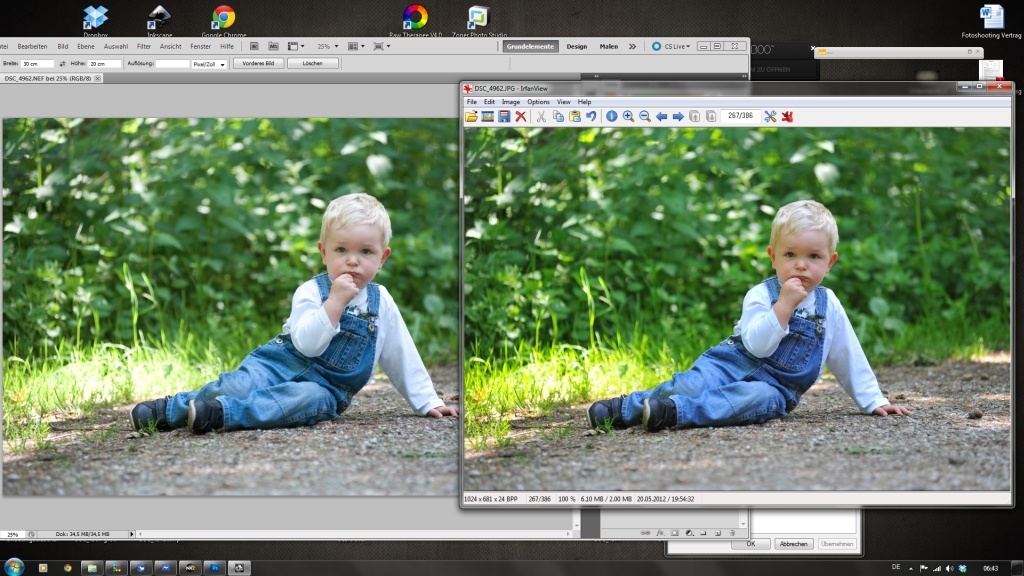The height and width of the screenshot is (576, 1024).
Task: Open Photoshop Ebene menu
Action: 86,46
